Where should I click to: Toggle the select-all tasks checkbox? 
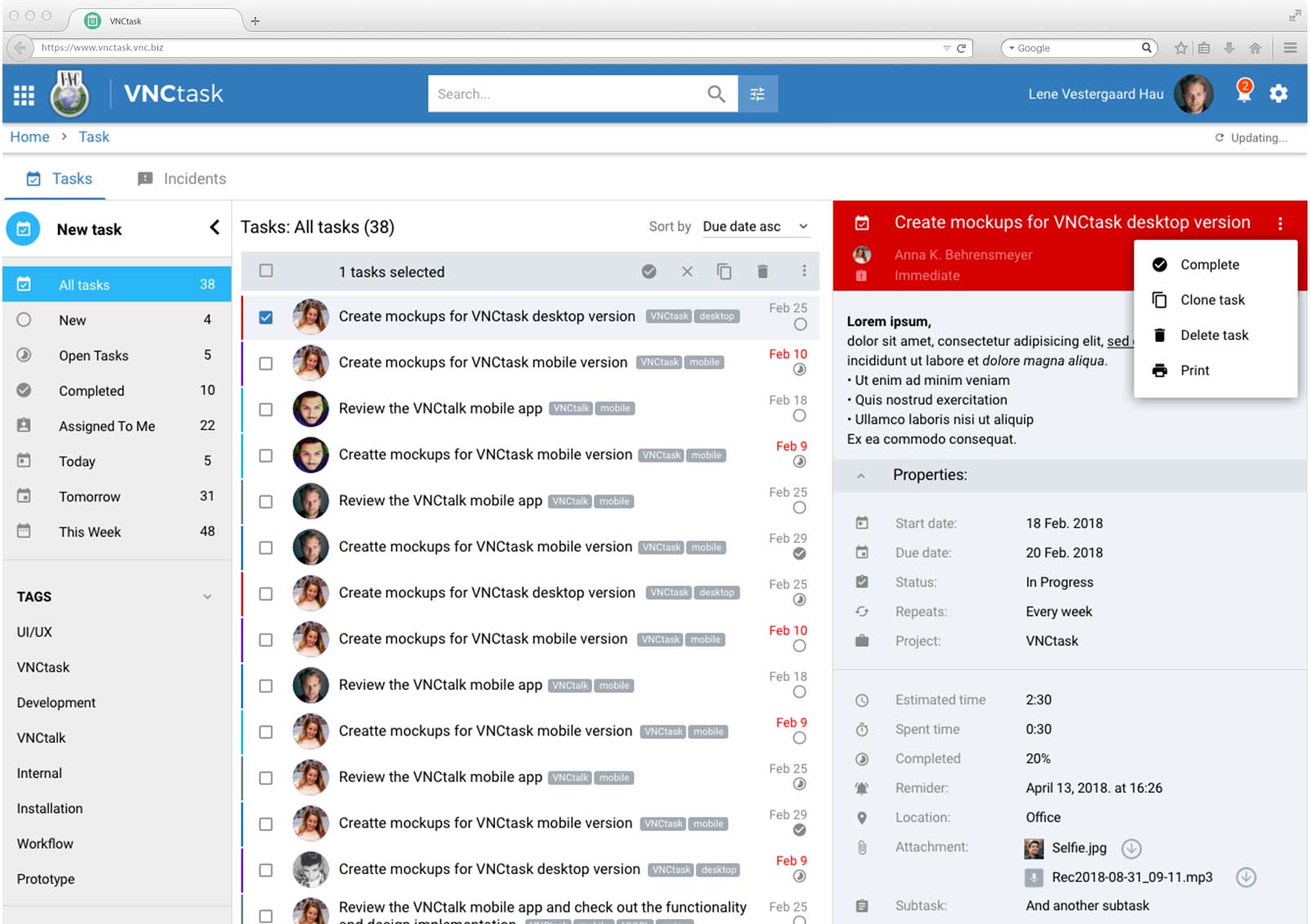tap(266, 271)
